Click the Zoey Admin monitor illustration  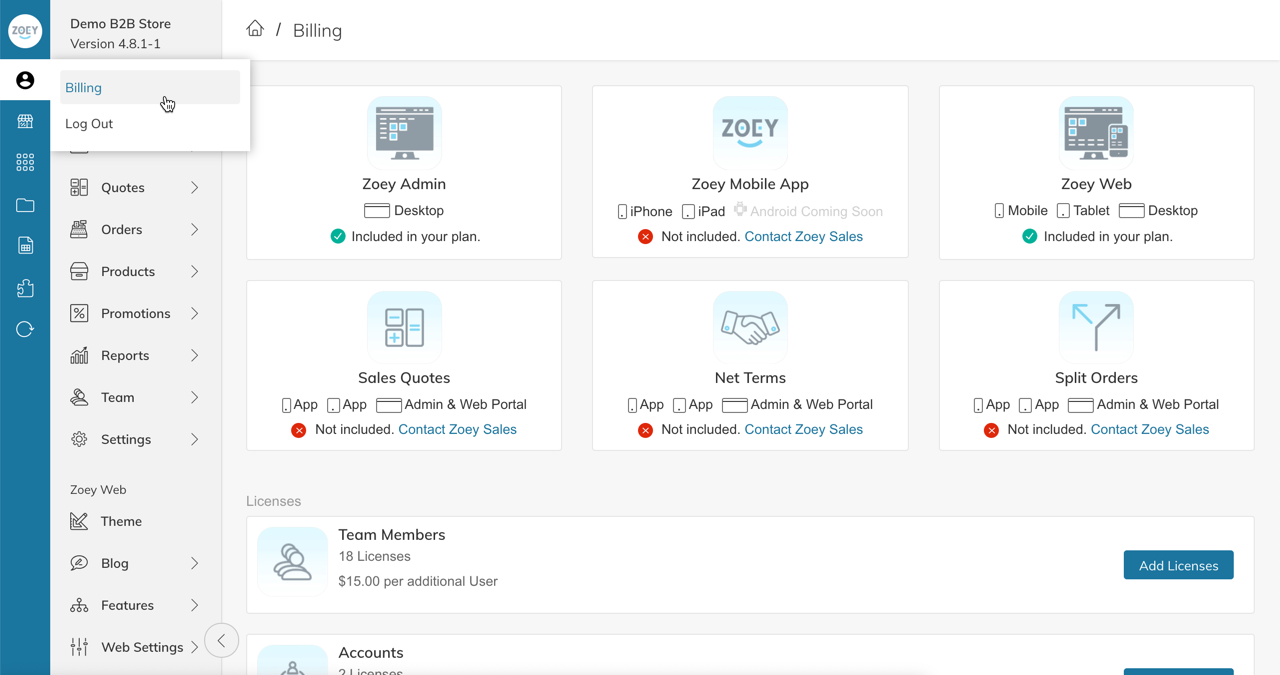click(x=404, y=132)
